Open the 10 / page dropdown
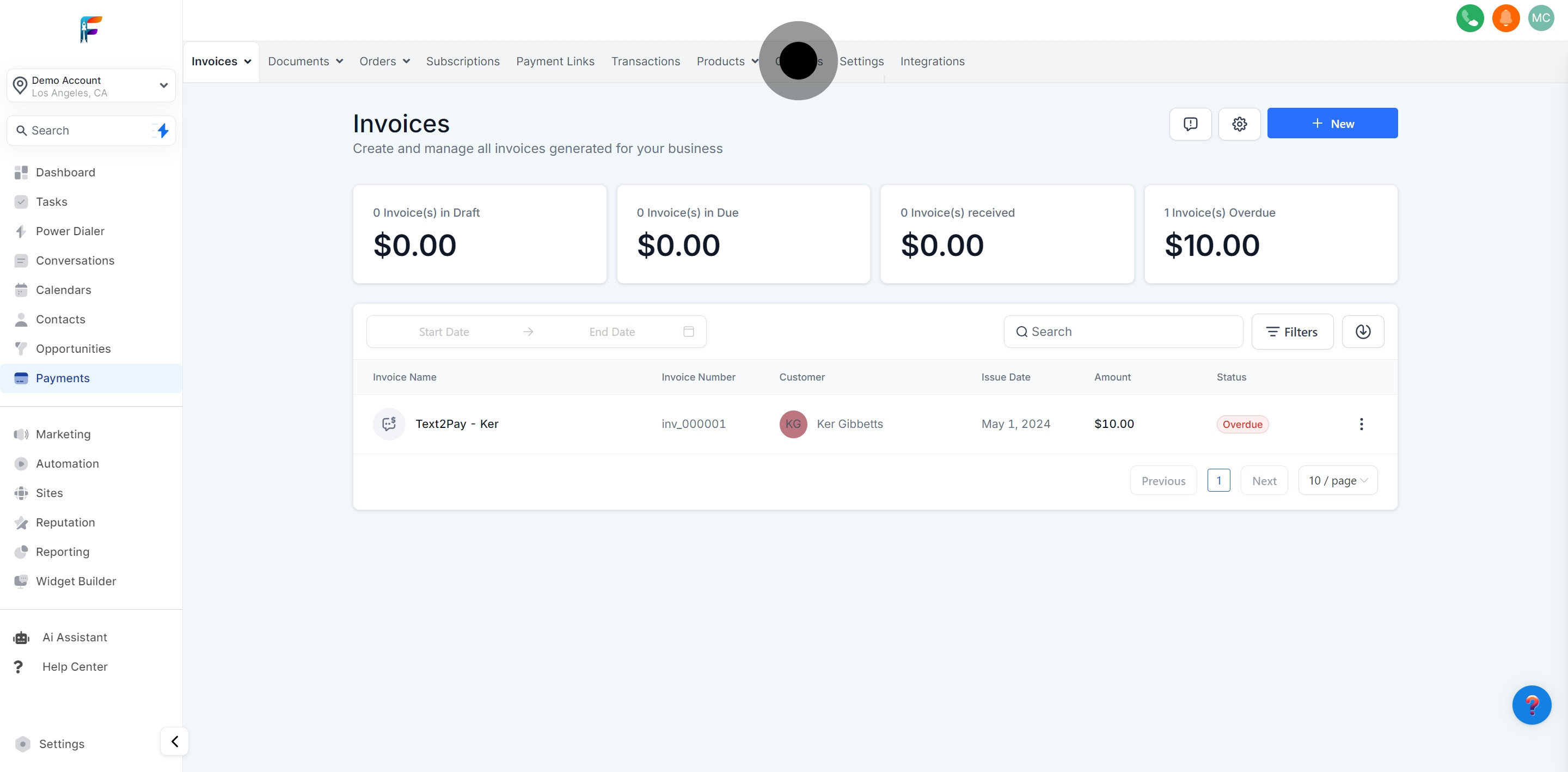 tap(1337, 481)
